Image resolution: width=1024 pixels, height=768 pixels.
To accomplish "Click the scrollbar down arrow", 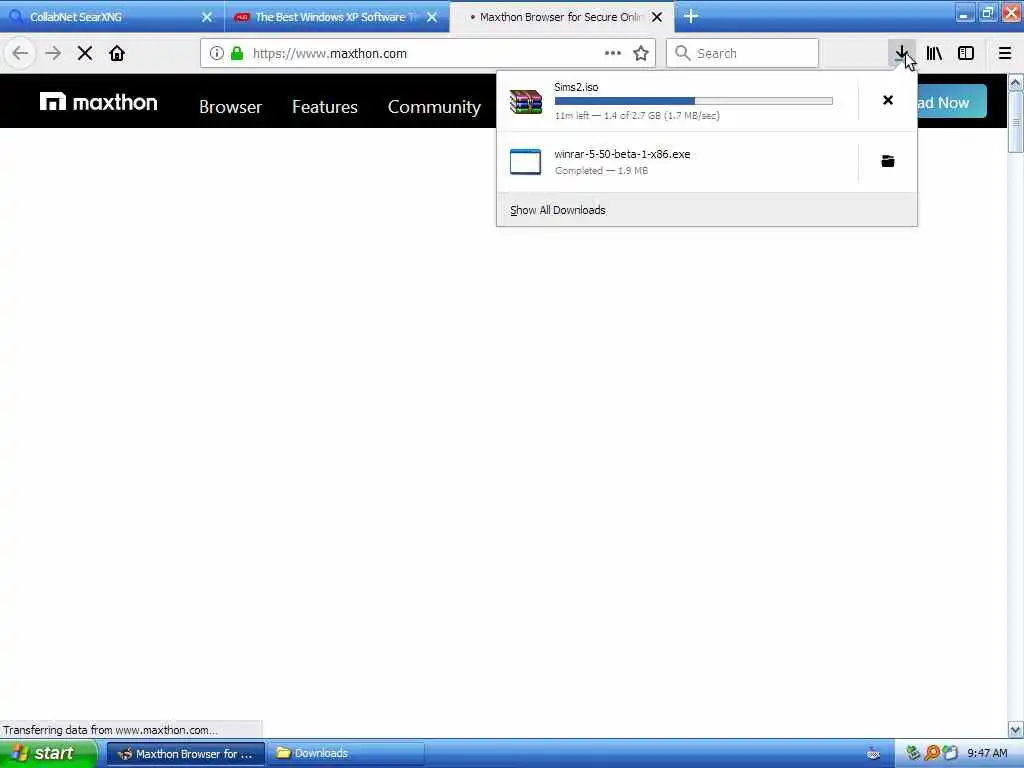I will (x=1015, y=729).
